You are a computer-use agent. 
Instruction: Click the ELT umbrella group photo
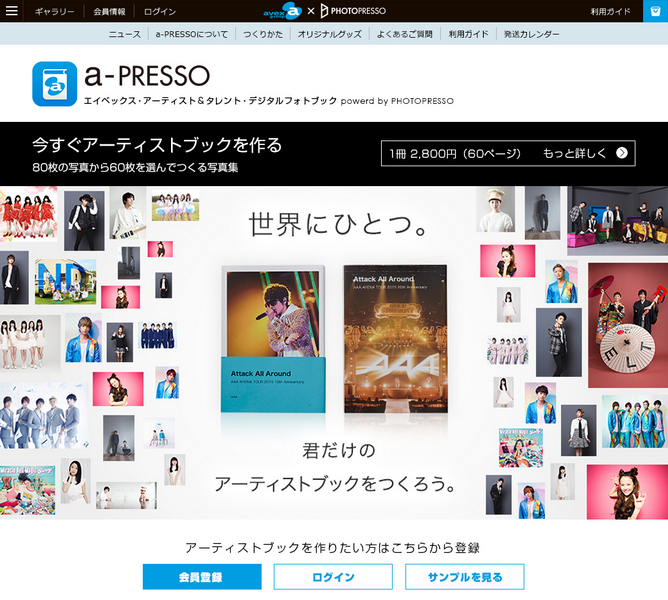(628, 325)
